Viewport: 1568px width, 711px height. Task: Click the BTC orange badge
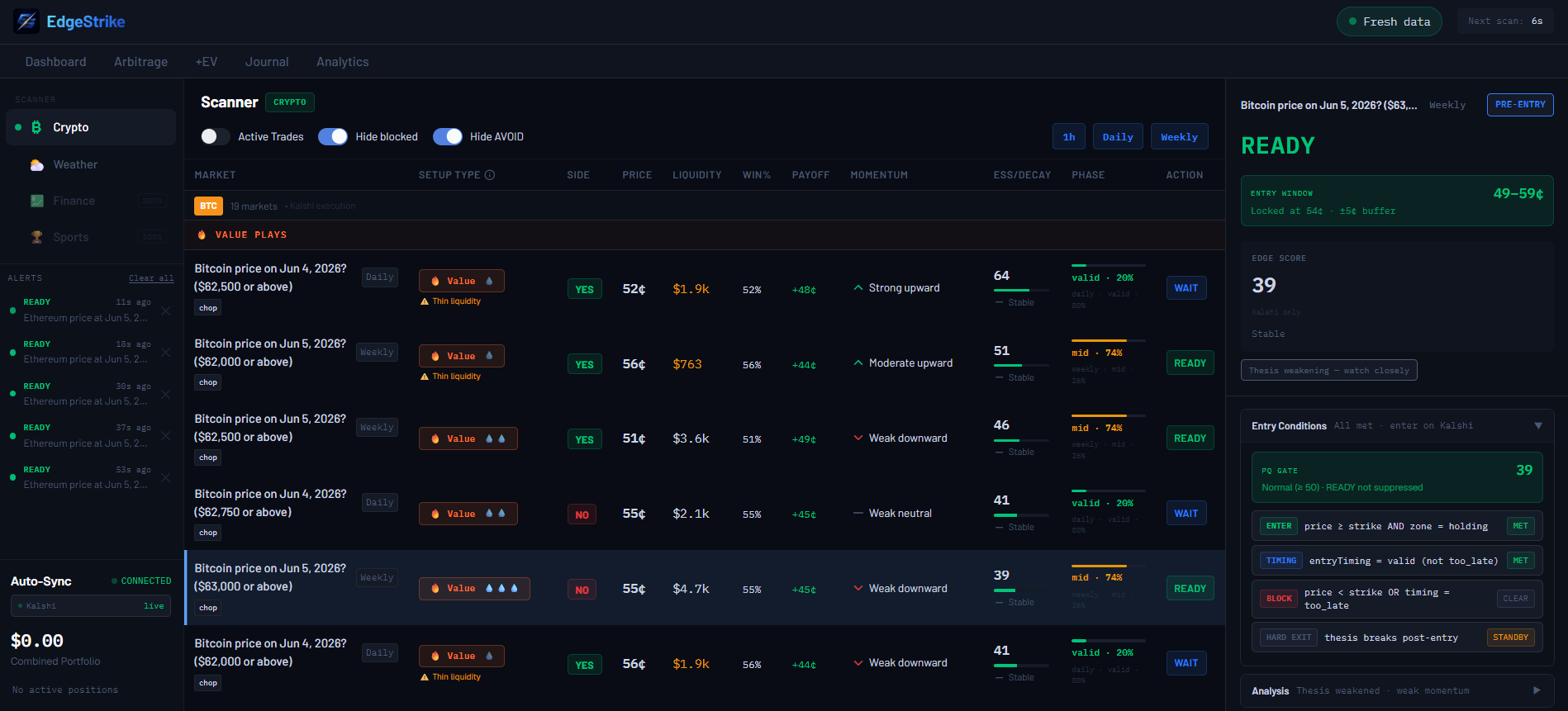(x=208, y=206)
